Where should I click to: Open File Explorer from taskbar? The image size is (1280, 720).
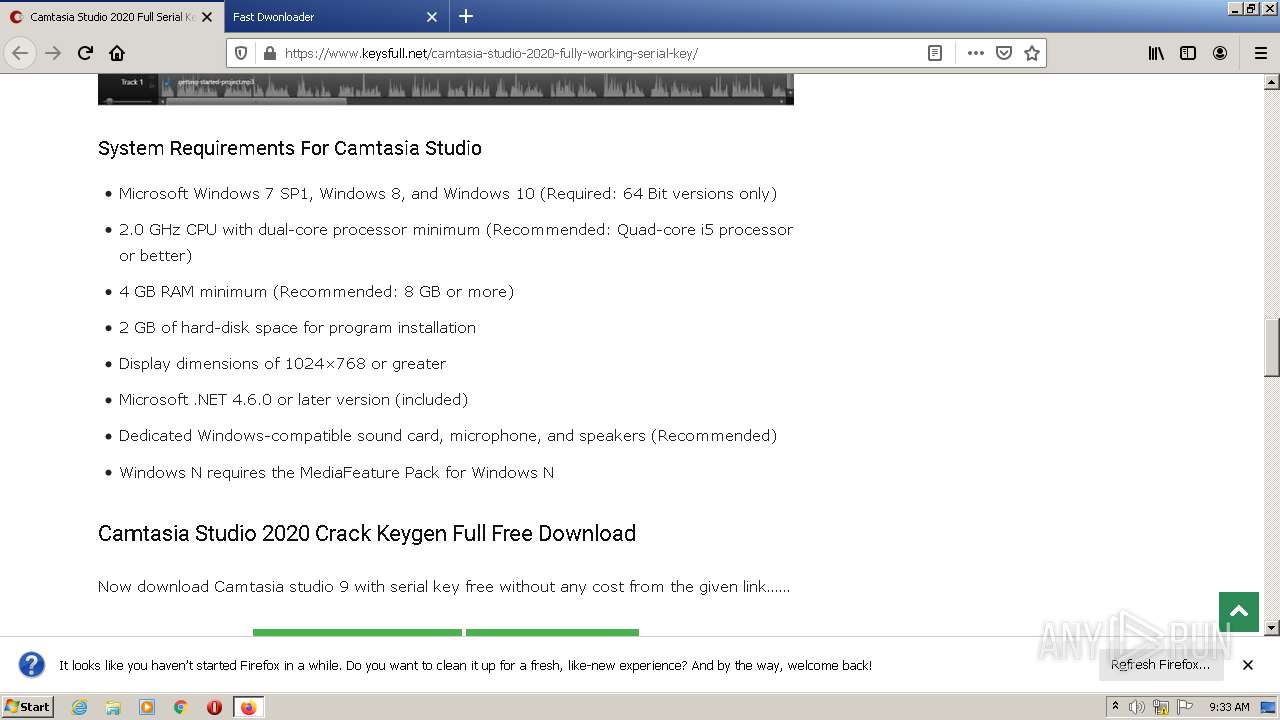tap(113, 707)
